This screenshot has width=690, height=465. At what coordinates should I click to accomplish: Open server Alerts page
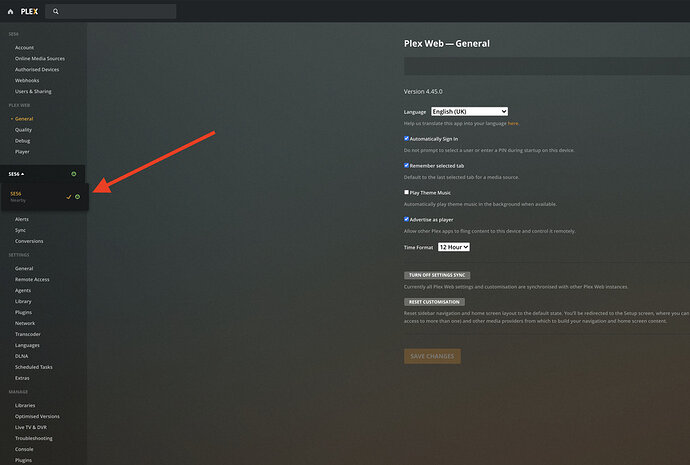point(22,219)
